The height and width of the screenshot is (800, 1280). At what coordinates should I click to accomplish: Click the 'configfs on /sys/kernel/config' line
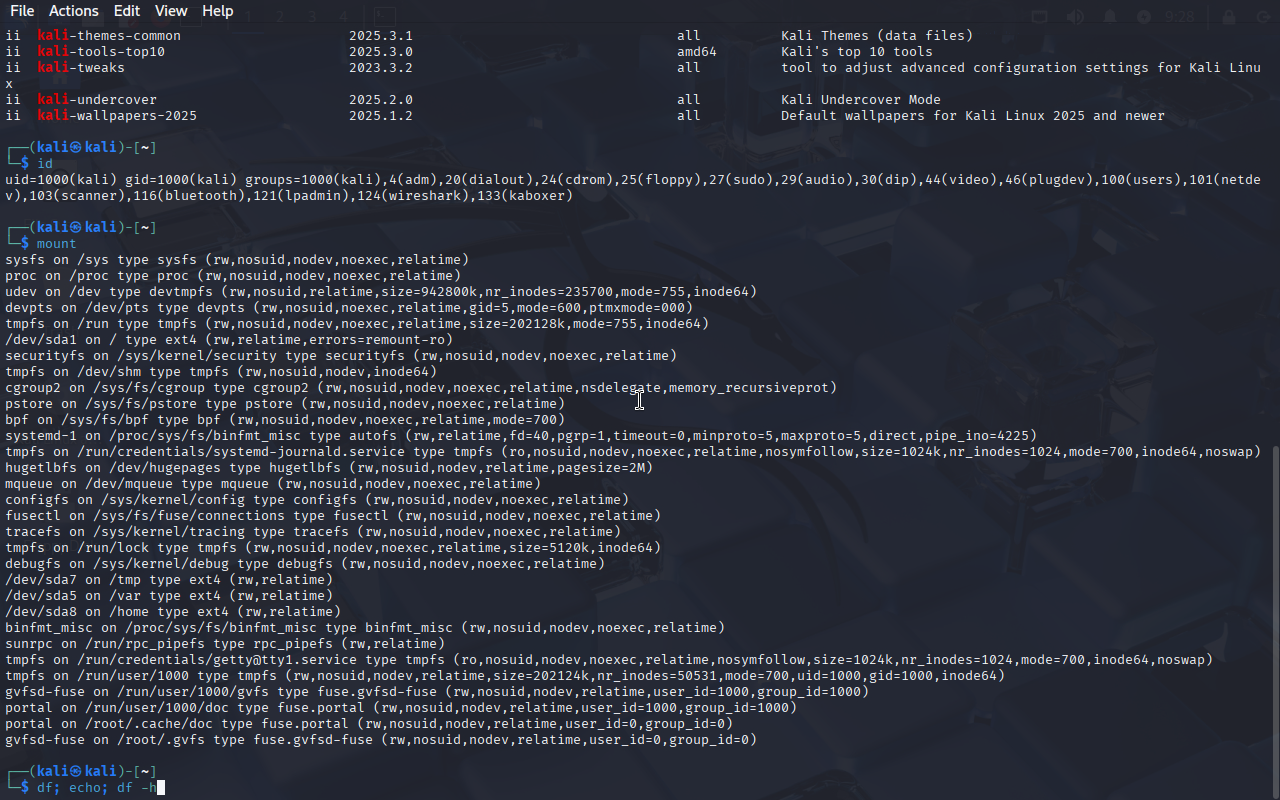pyautogui.click(x=317, y=500)
